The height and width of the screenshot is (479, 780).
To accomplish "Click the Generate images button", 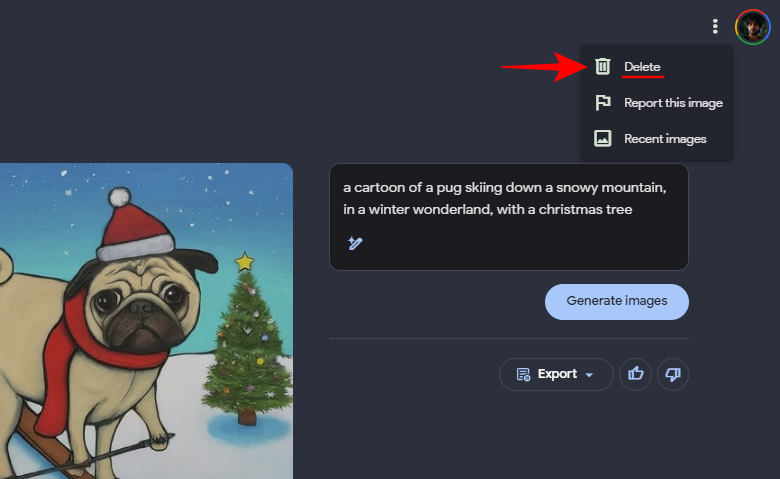I will point(617,301).
